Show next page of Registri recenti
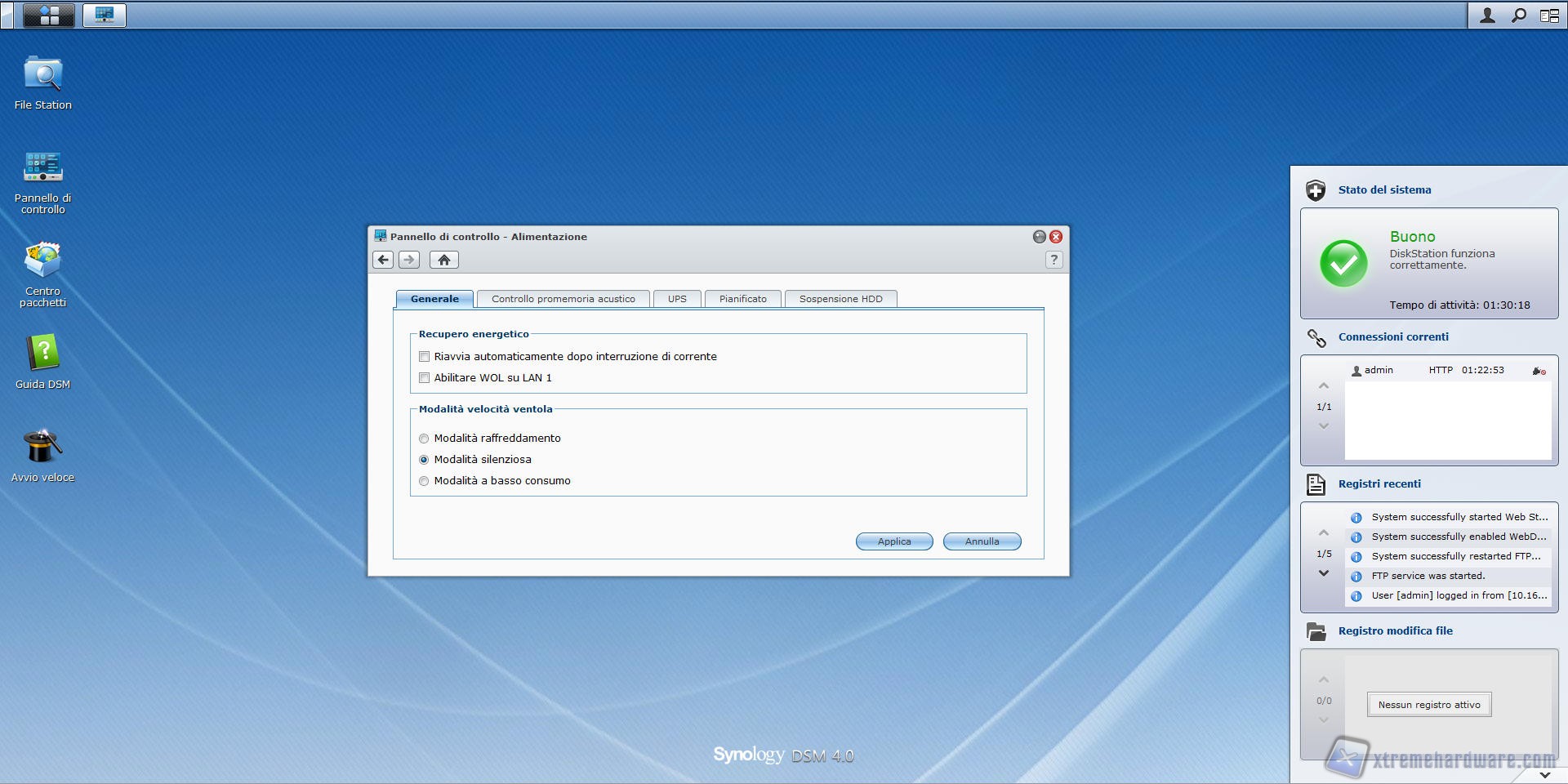The height and width of the screenshot is (784, 1568). click(1324, 573)
